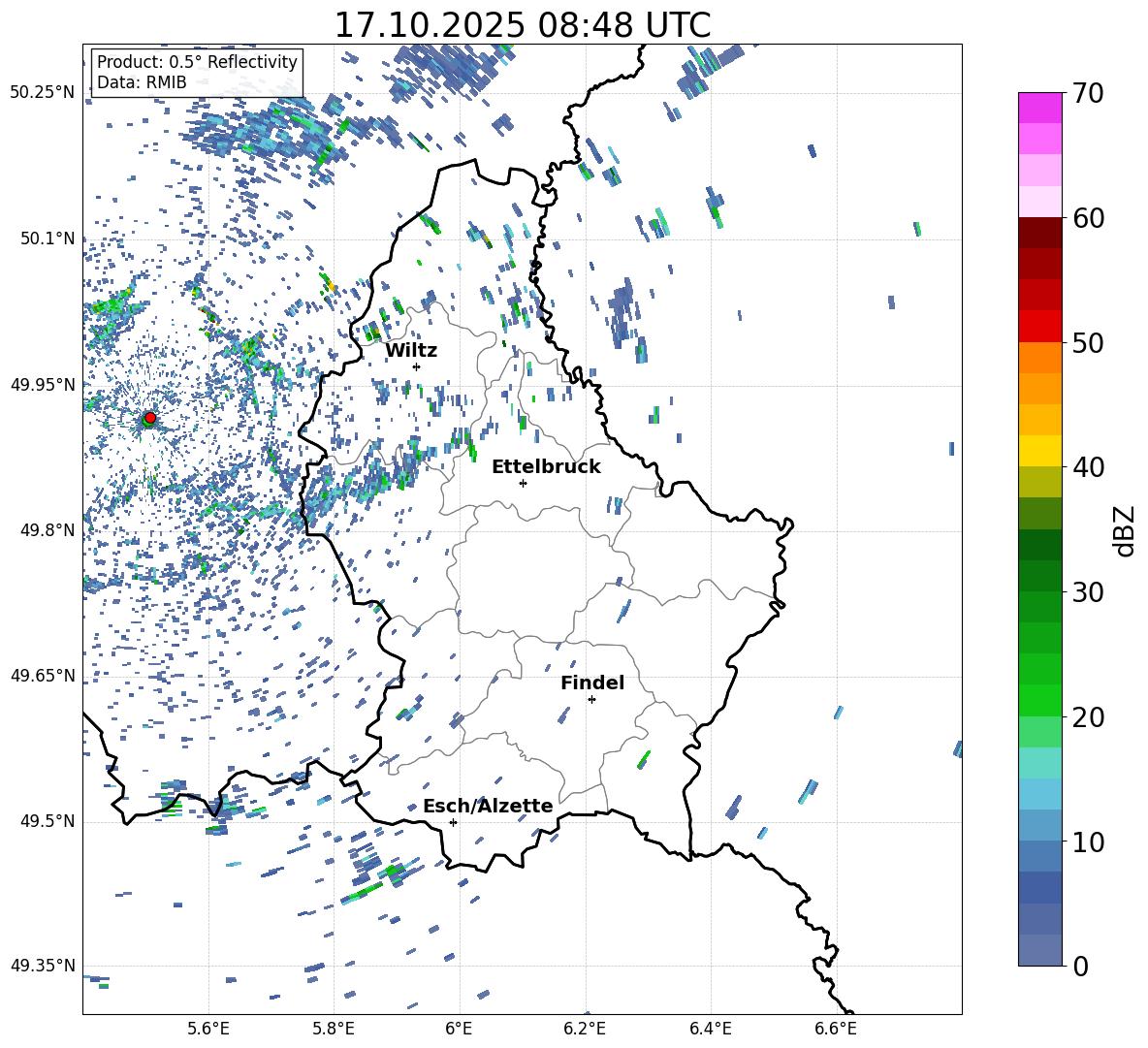The image size is (1148, 1048).
Task: Click the 30 tick on colorbar
Action: tap(1088, 592)
